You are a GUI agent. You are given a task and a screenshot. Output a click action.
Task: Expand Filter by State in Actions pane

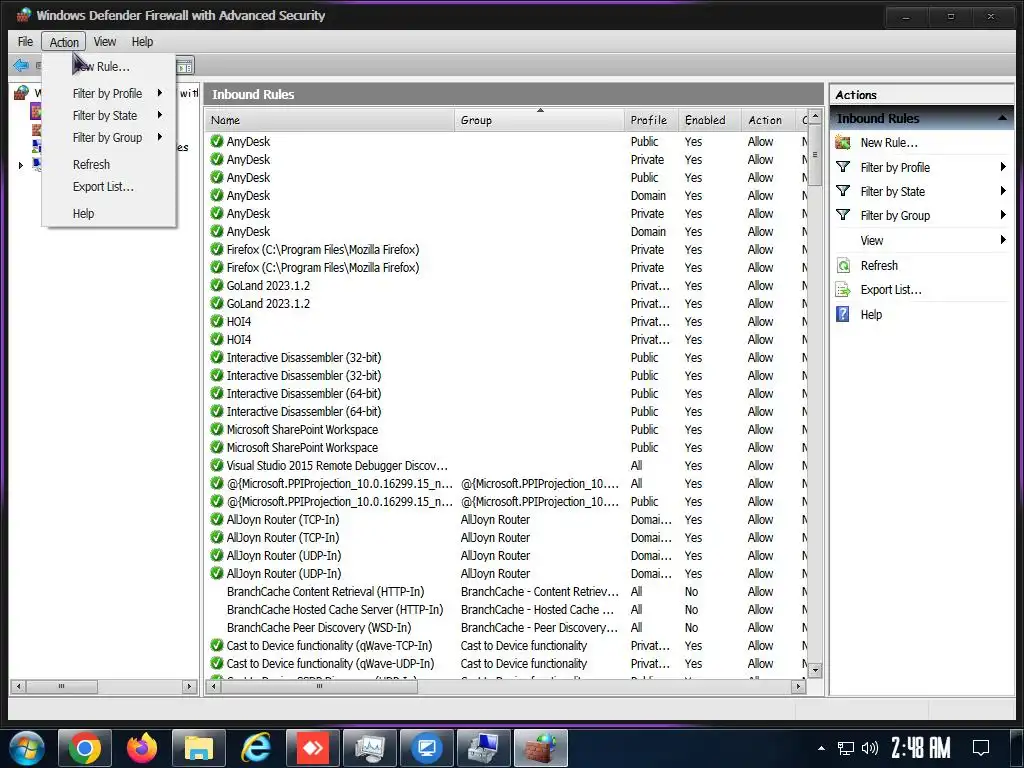[x=1003, y=191]
